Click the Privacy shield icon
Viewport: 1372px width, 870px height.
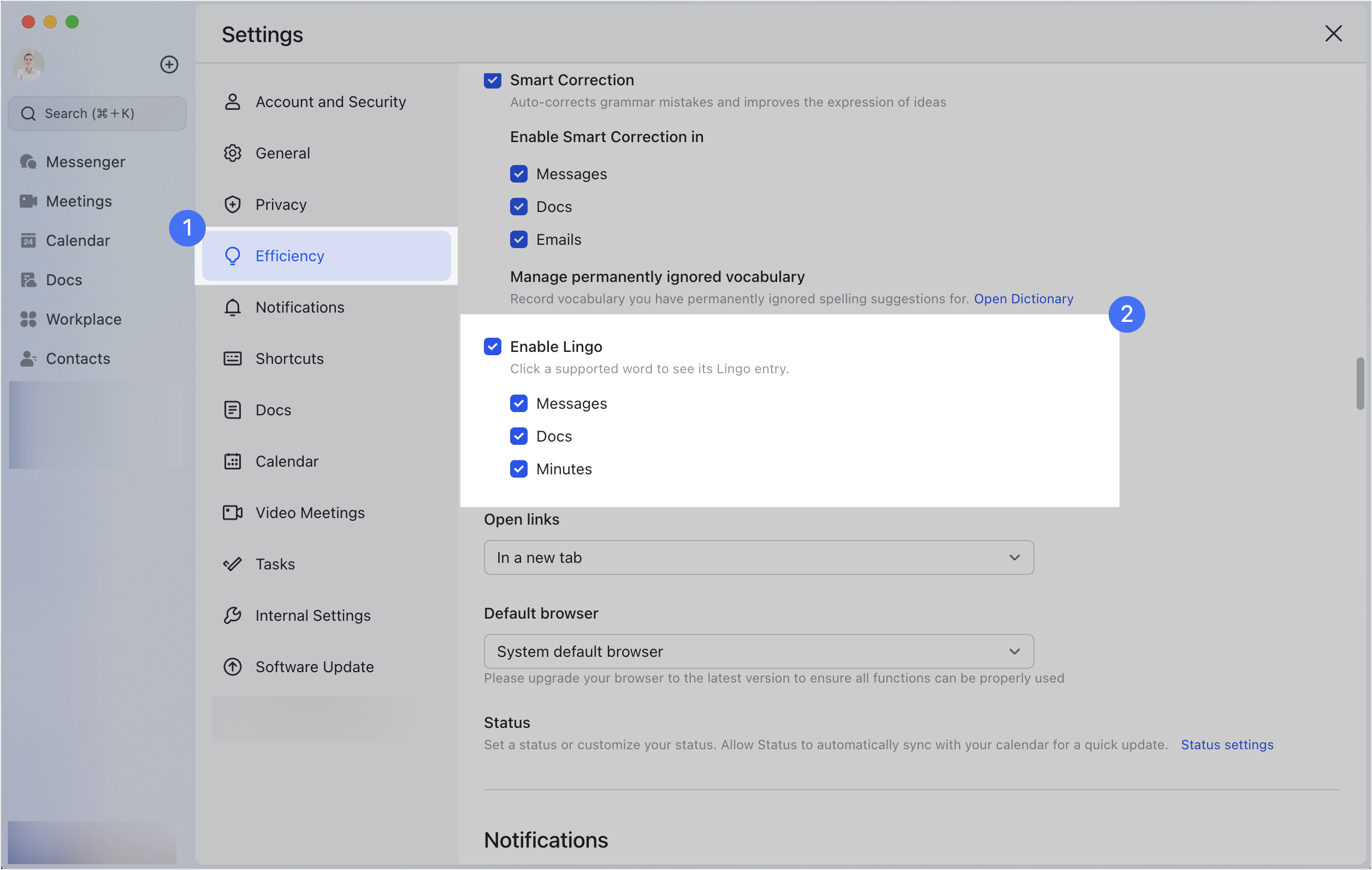233,205
